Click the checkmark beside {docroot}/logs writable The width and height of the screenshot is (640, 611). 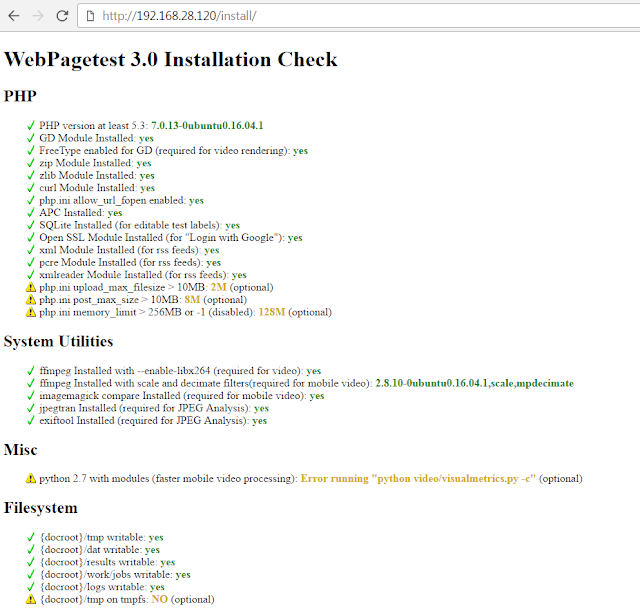click(x=31, y=587)
